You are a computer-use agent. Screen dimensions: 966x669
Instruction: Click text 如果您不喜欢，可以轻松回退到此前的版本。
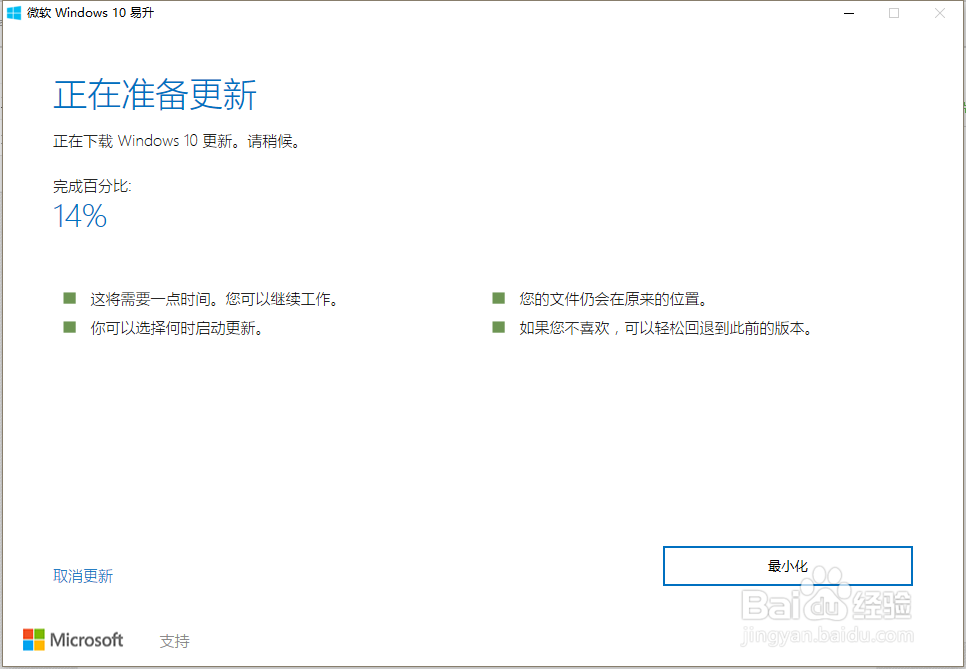667,328
